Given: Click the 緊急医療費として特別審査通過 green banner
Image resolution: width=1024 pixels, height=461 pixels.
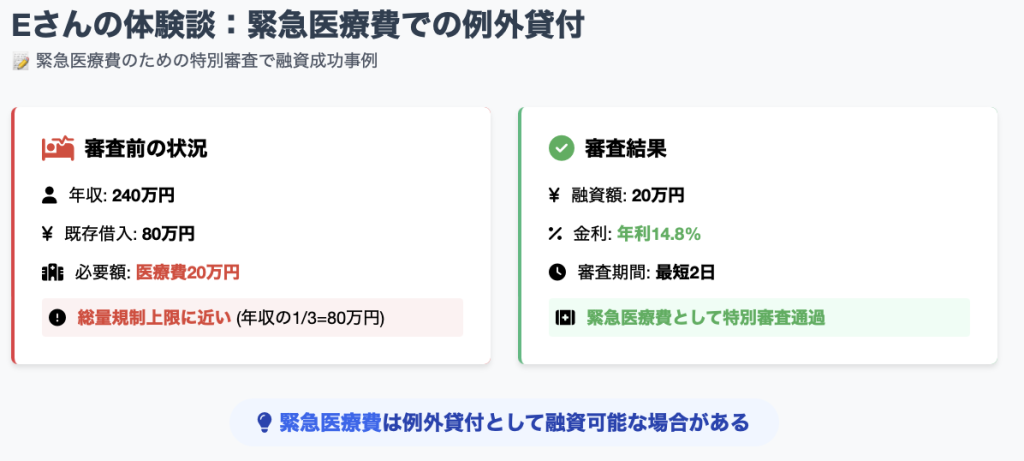Looking at the screenshot, I should (x=760, y=318).
